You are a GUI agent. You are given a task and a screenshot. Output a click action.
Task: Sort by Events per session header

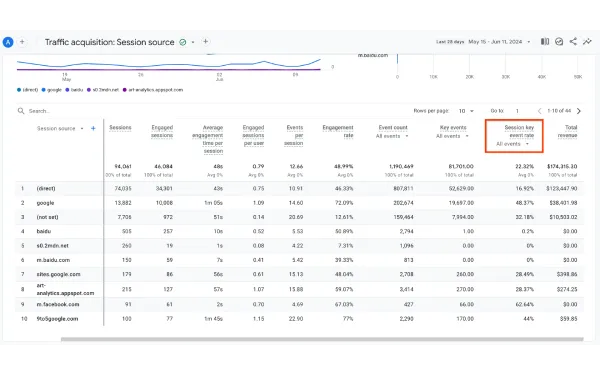(294, 135)
